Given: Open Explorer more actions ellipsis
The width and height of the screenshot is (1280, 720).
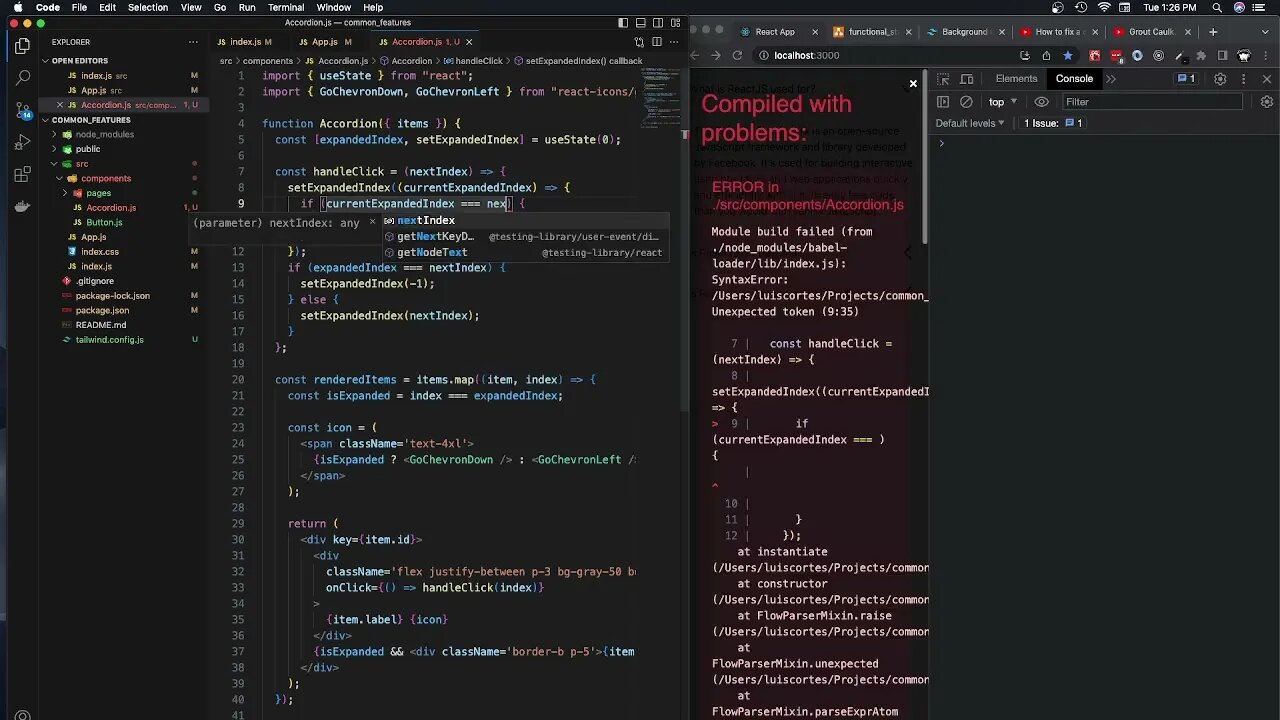Looking at the screenshot, I should 193,42.
